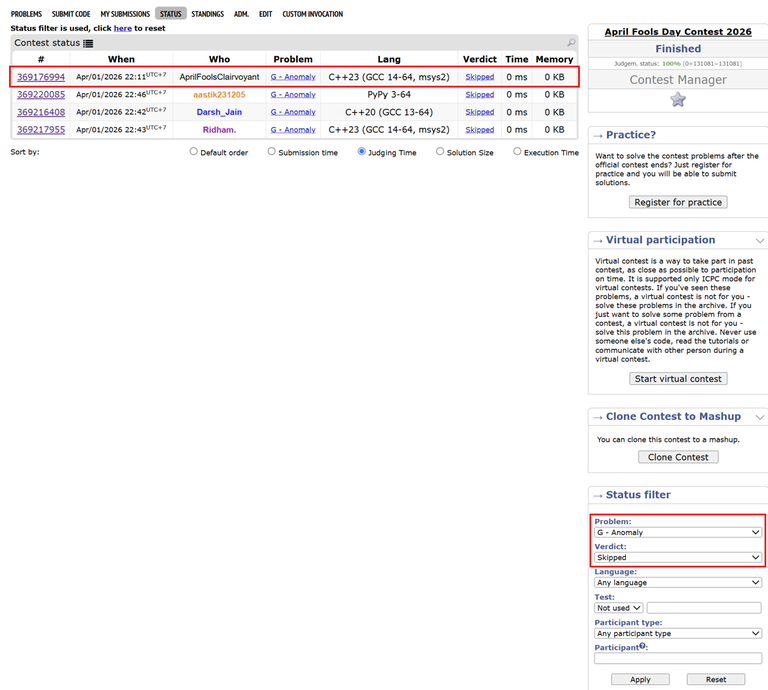Switch to the Standings tab
This screenshot has height=690, width=768.
pyautogui.click(x=208, y=14)
